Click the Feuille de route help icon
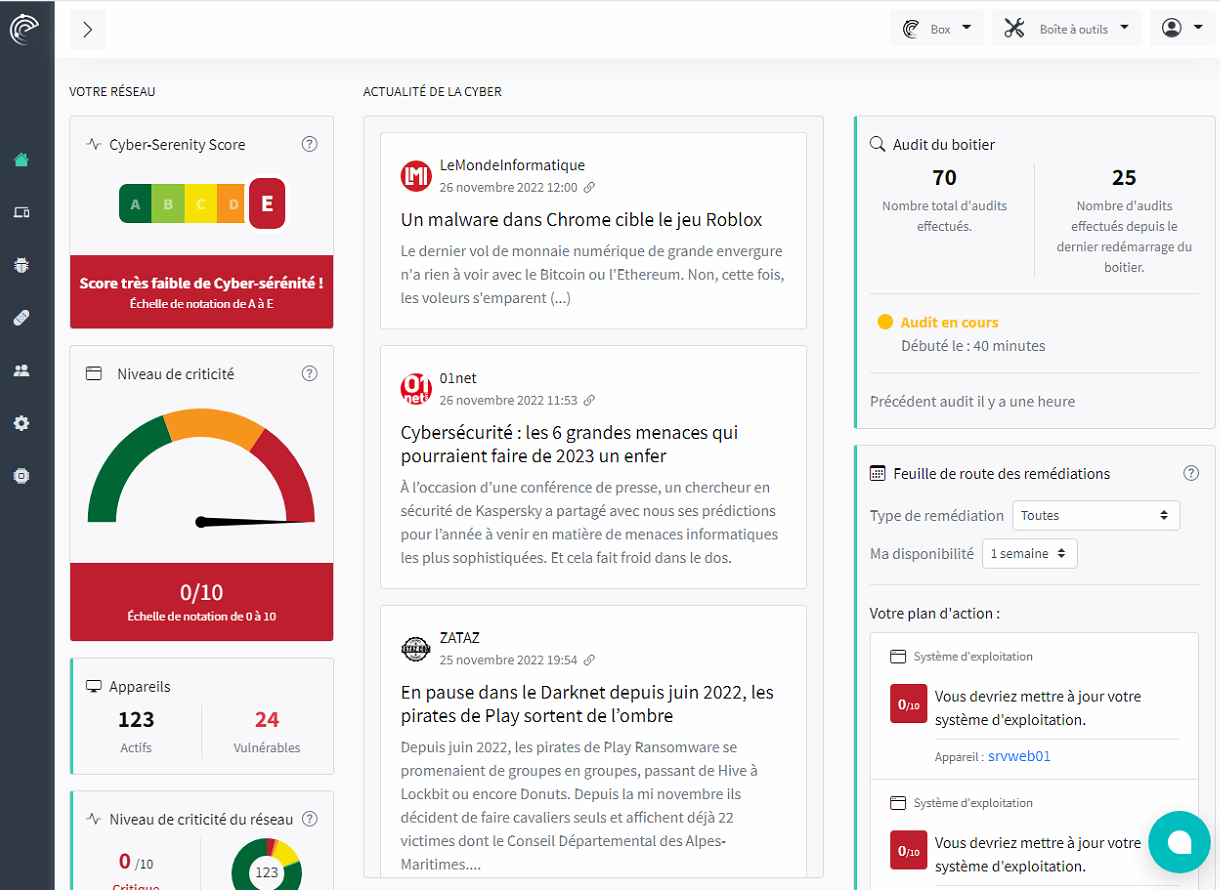This screenshot has width=1220, height=890. [1190, 473]
